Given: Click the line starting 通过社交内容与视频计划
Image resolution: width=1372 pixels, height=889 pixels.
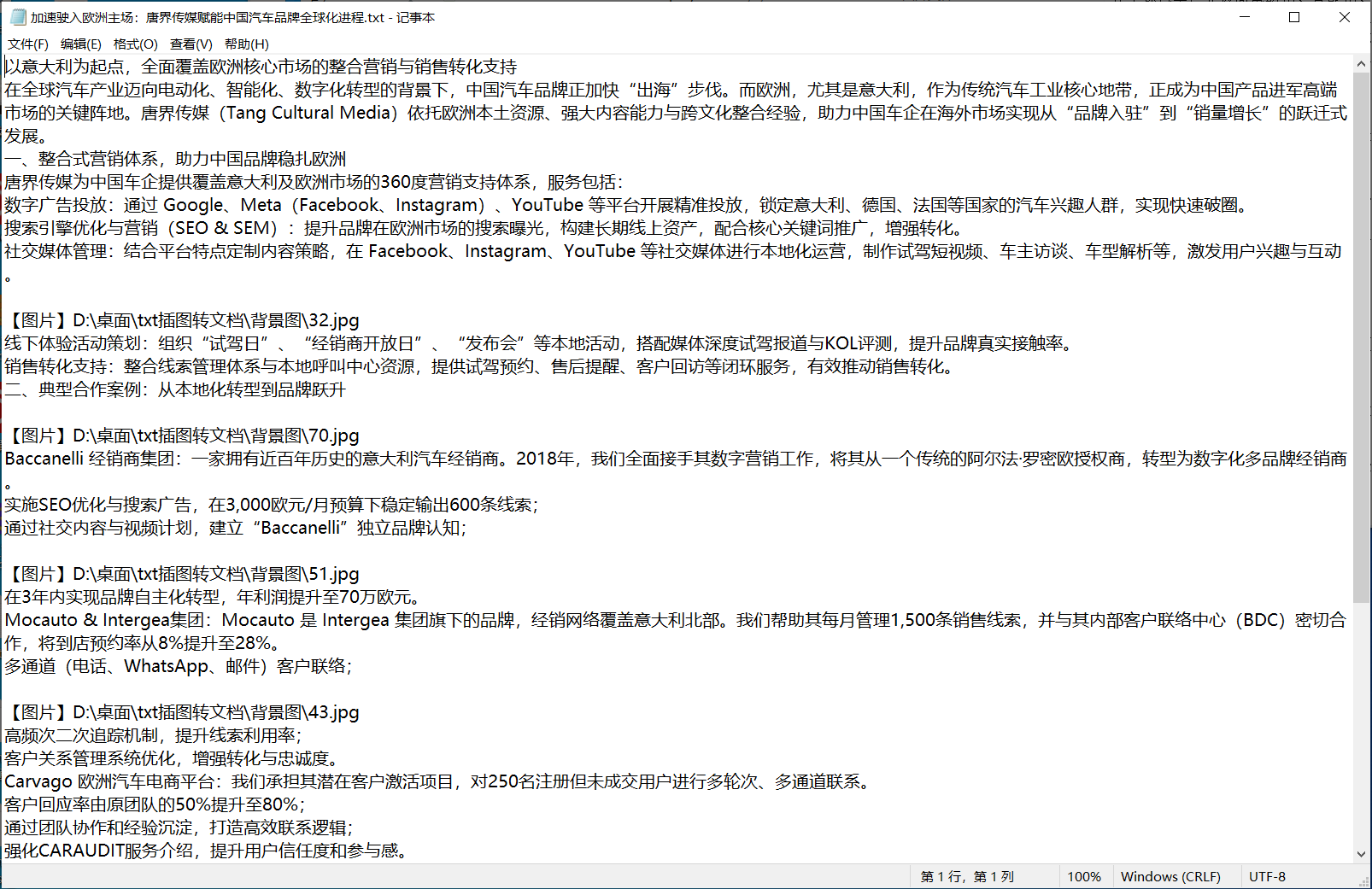Looking at the screenshot, I should (236, 528).
